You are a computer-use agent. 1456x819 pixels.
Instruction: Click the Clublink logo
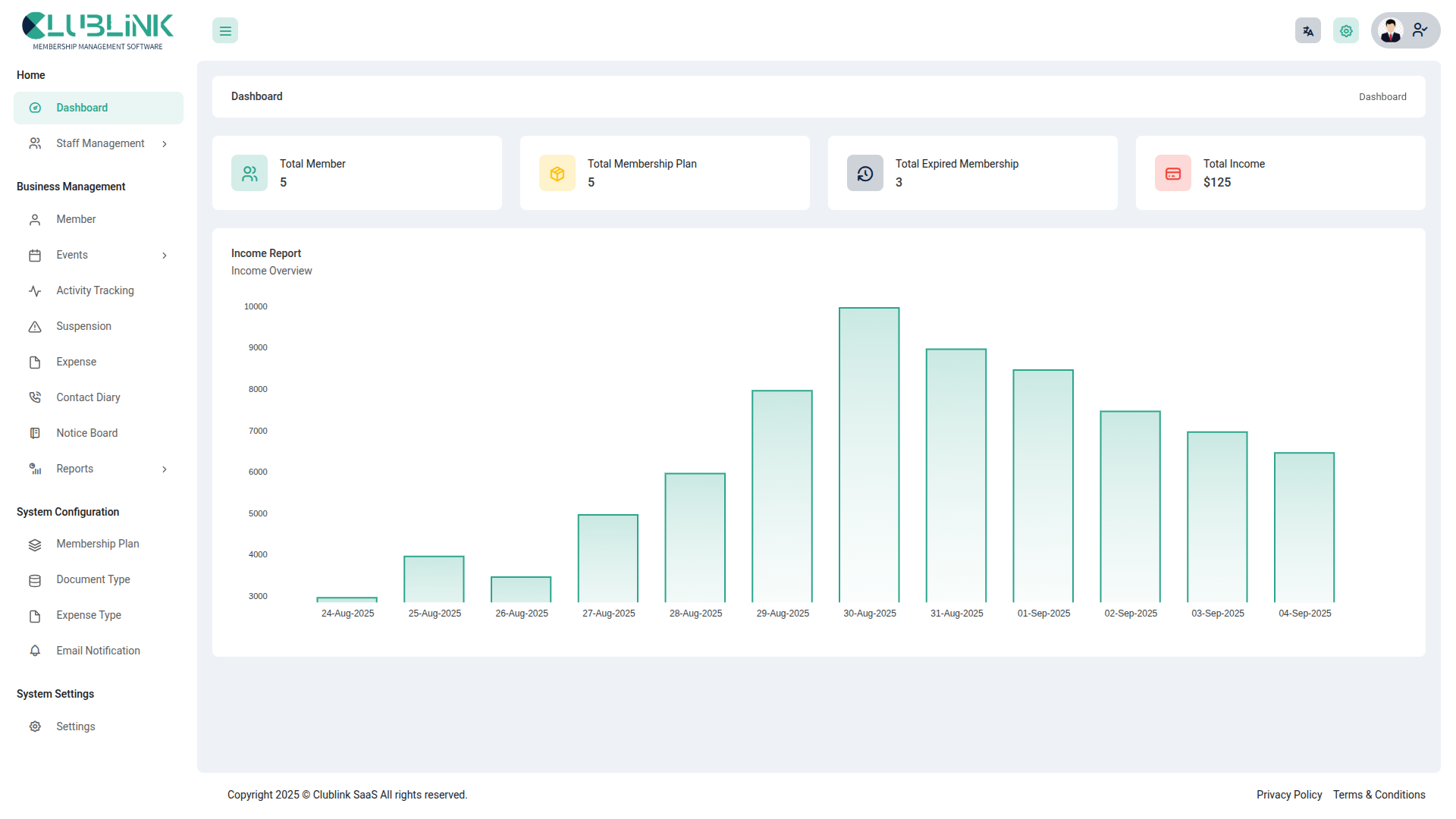(97, 29)
